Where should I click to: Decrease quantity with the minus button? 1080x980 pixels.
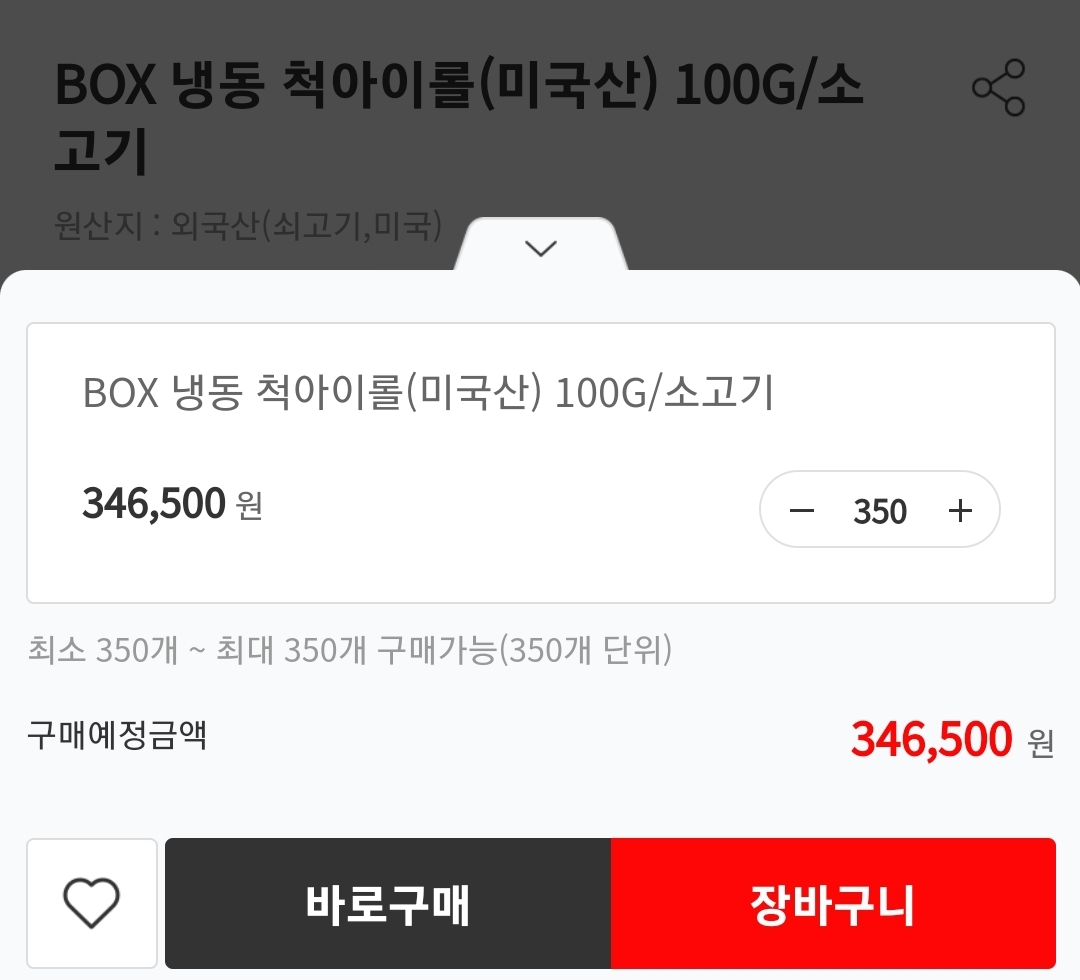point(802,510)
